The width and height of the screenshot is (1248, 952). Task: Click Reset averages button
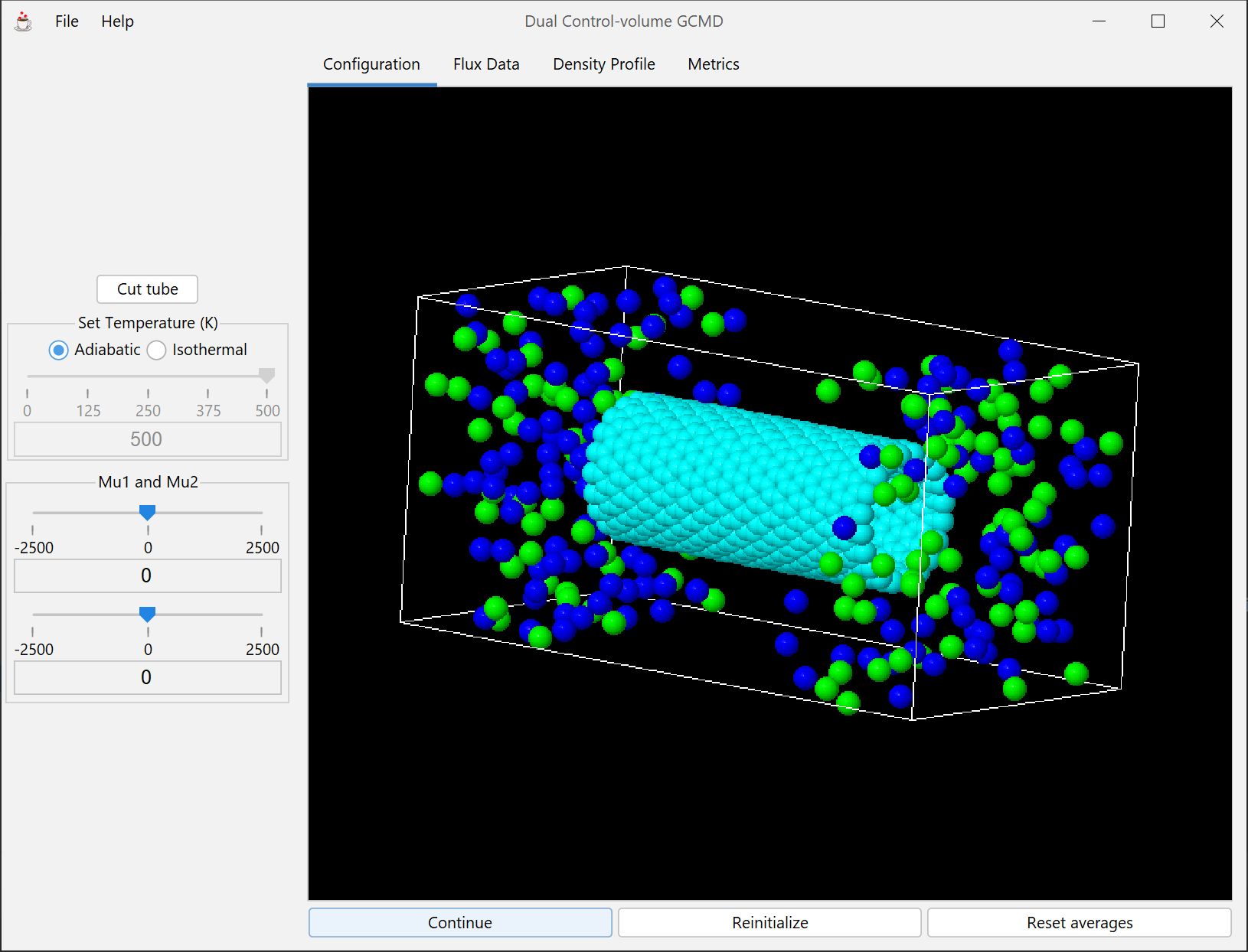tap(1080, 922)
